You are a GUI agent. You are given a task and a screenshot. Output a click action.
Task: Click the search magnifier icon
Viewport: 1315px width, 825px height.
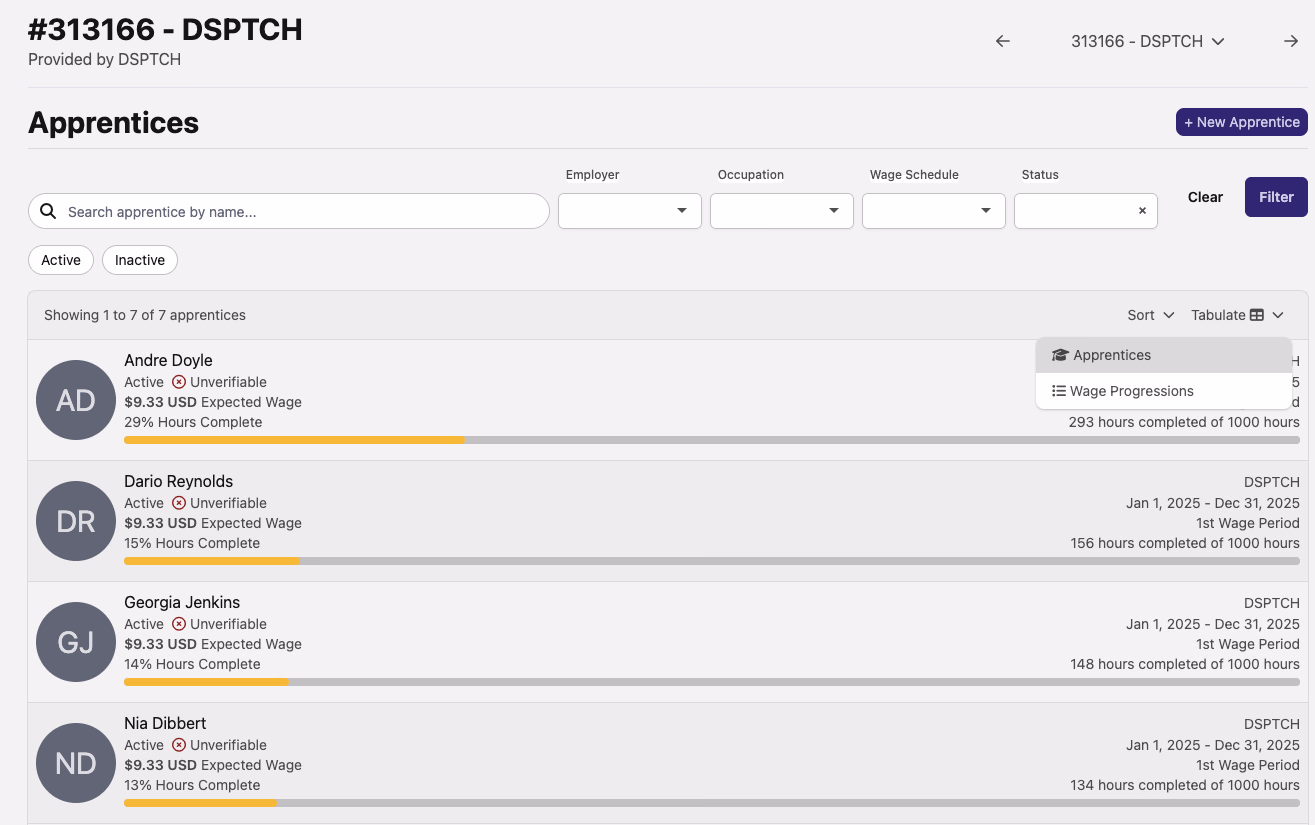tap(48, 211)
